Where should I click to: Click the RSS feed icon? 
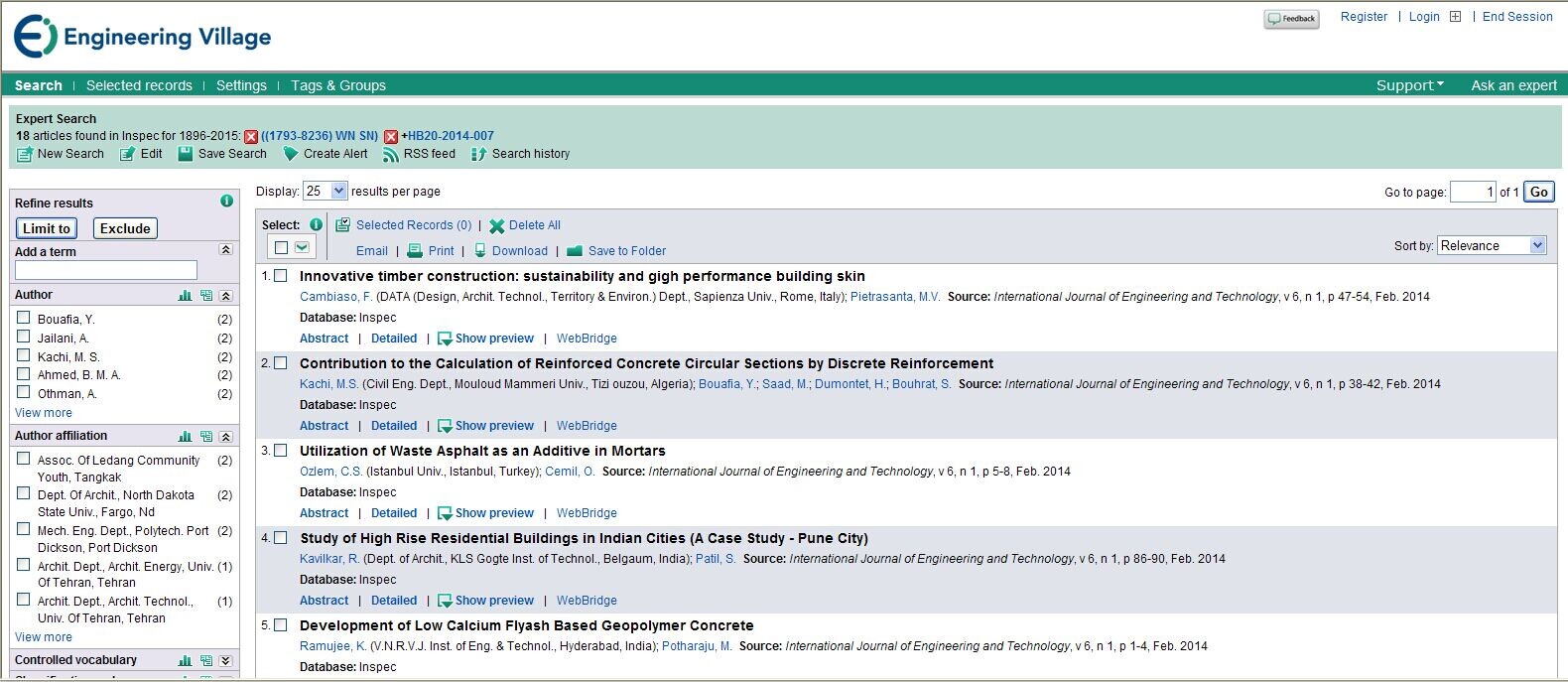pyautogui.click(x=391, y=154)
